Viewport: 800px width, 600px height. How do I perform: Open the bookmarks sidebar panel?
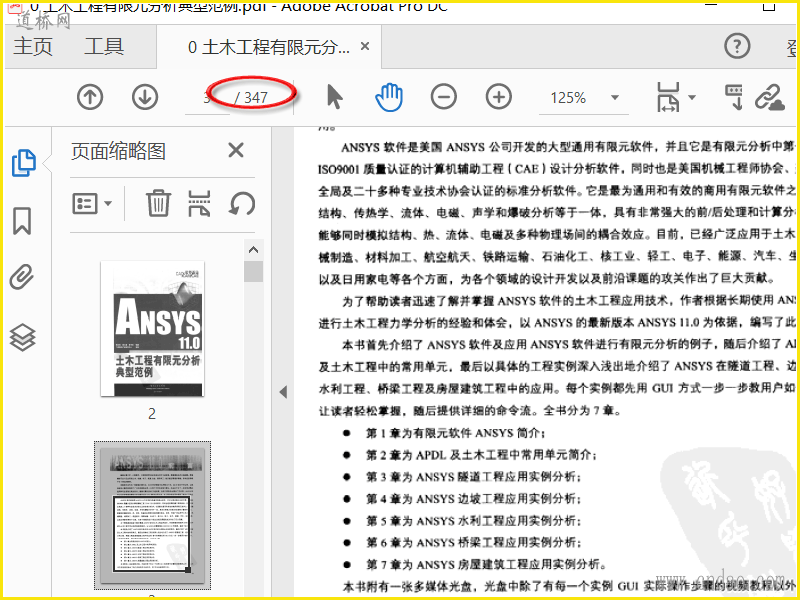pyautogui.click(x=22, y=221)
